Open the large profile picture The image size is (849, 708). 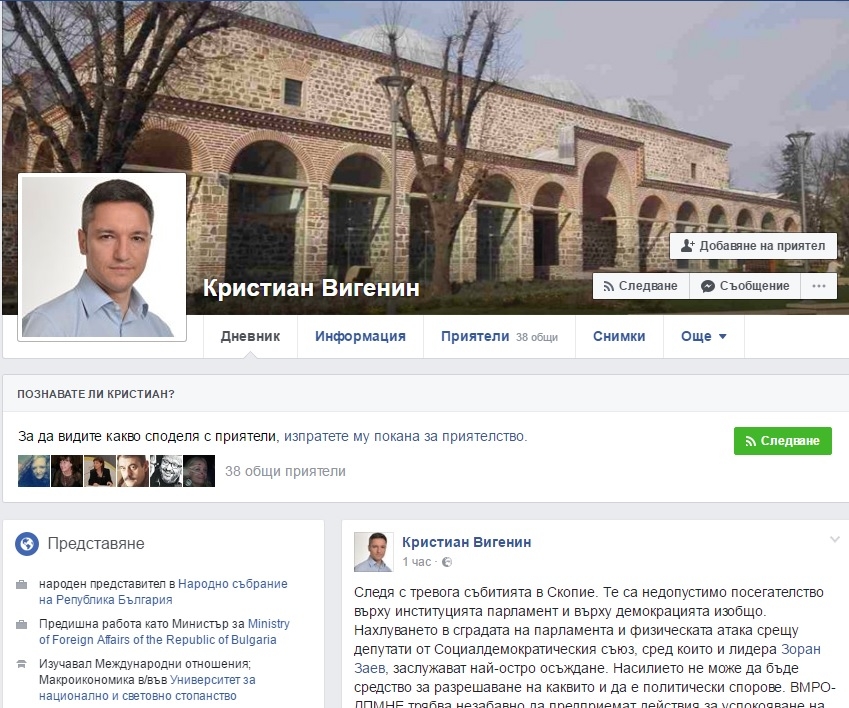click(x=102, y=257)
